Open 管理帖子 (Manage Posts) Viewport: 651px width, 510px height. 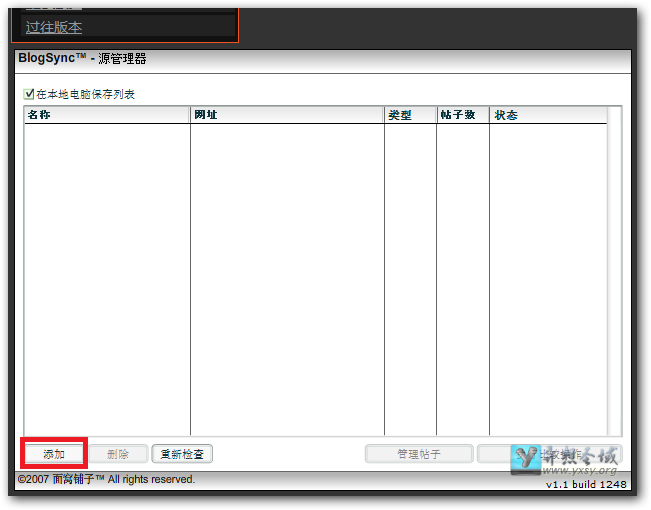[418, 454]
